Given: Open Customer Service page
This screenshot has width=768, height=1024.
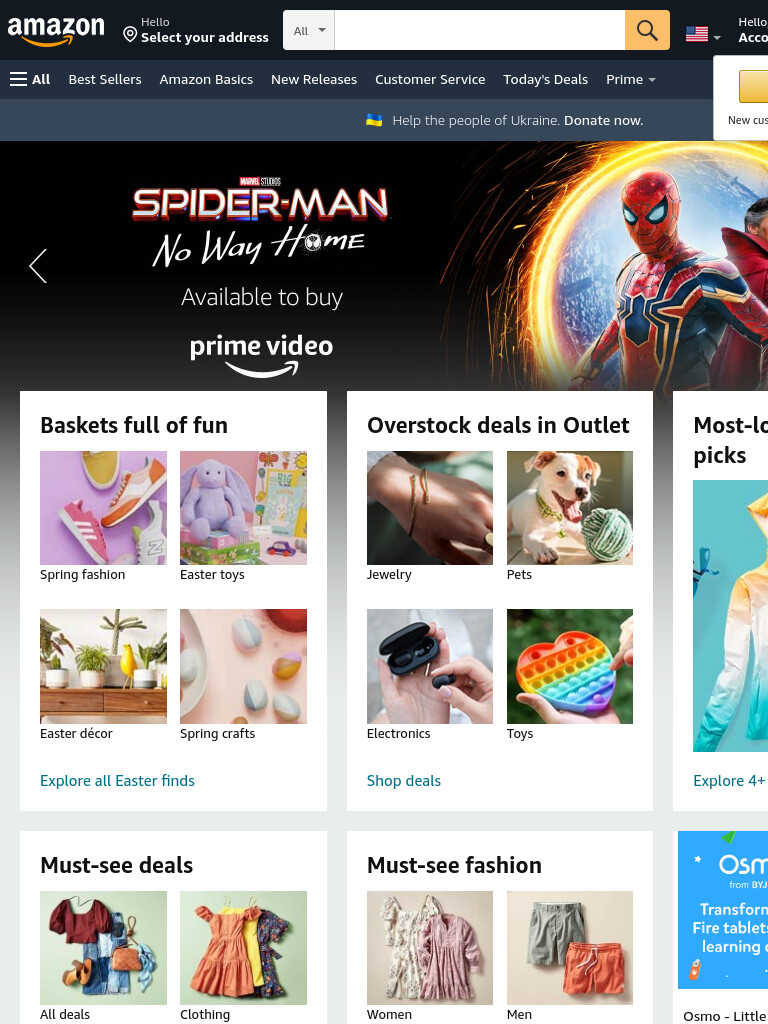Looking at the screenshot, I should (x=430, y=80).
